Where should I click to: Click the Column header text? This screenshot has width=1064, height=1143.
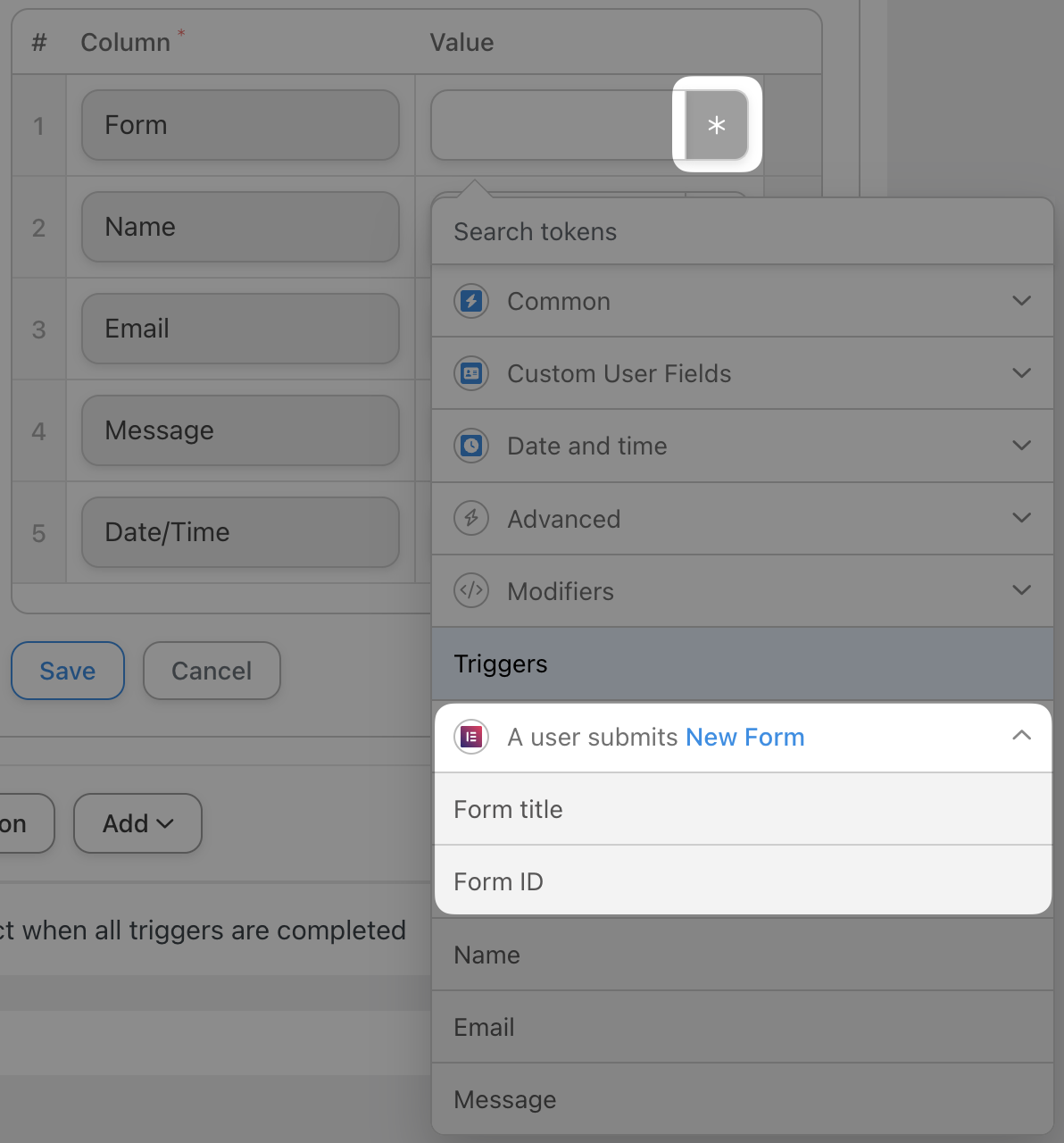click(126, 42)
